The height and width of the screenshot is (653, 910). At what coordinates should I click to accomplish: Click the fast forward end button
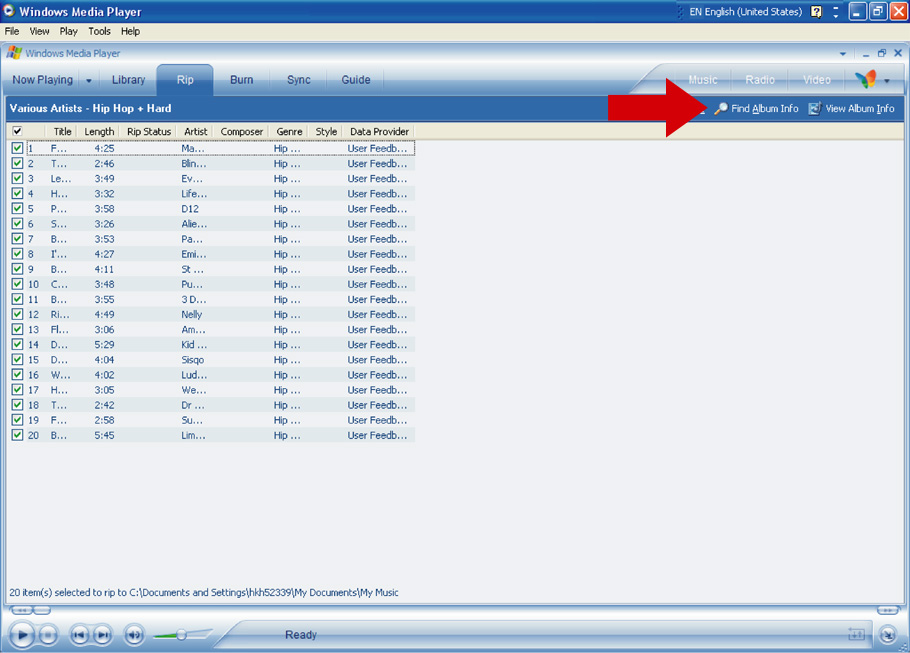887,610
